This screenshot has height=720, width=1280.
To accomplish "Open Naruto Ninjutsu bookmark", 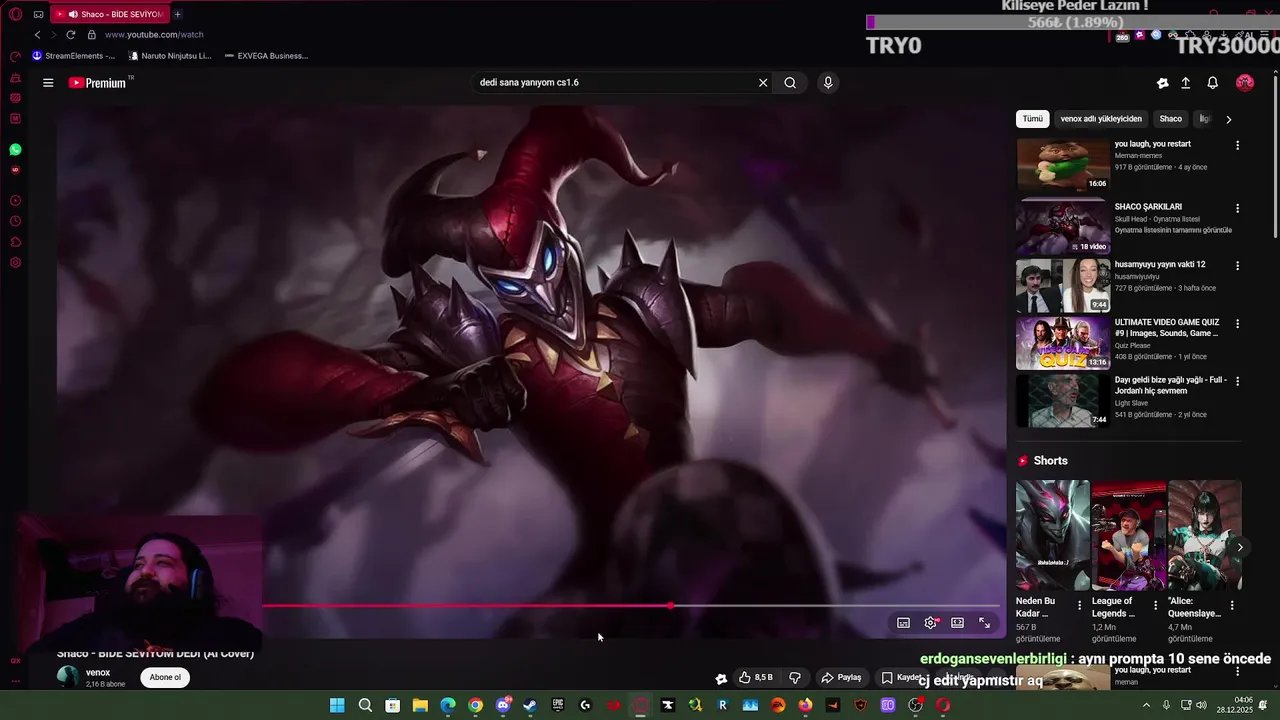I will pos(170,56).
